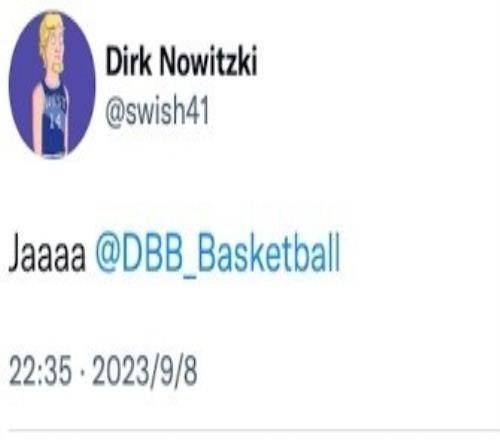Click the surname Nowitzki in the header
Image resolution: width=500 pixels, height=440 pixels.
(x=209, y=61)
